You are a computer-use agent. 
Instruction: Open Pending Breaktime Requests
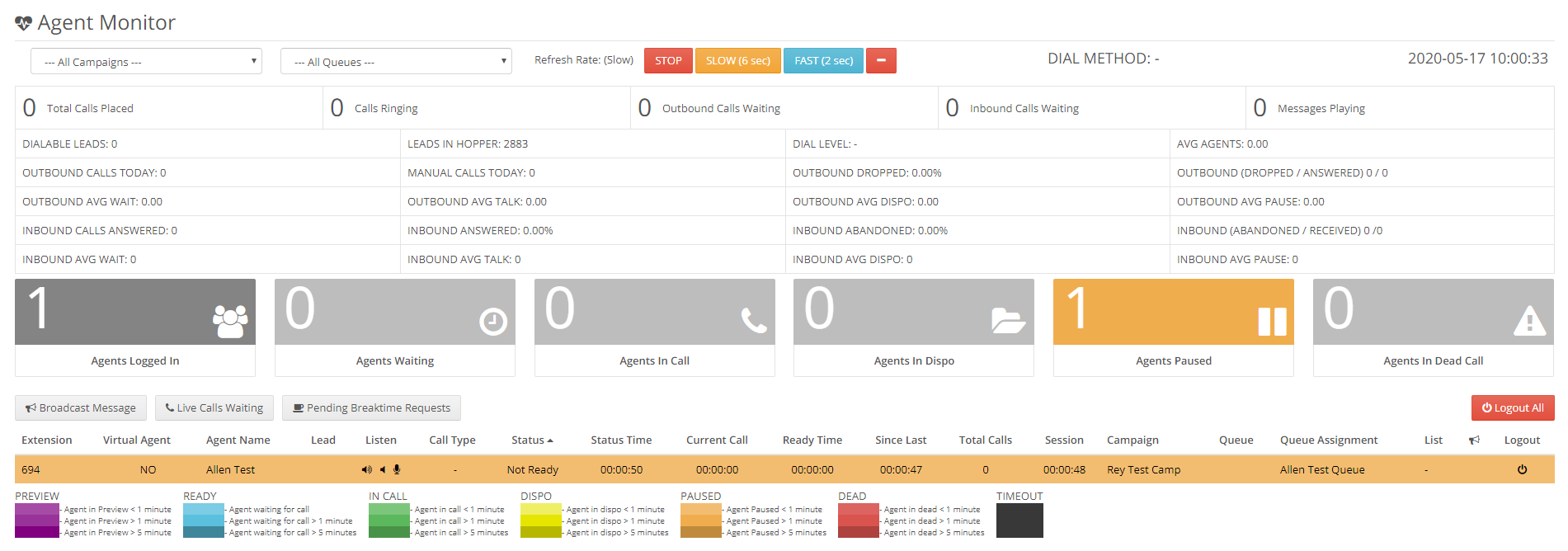click(371, 407)
